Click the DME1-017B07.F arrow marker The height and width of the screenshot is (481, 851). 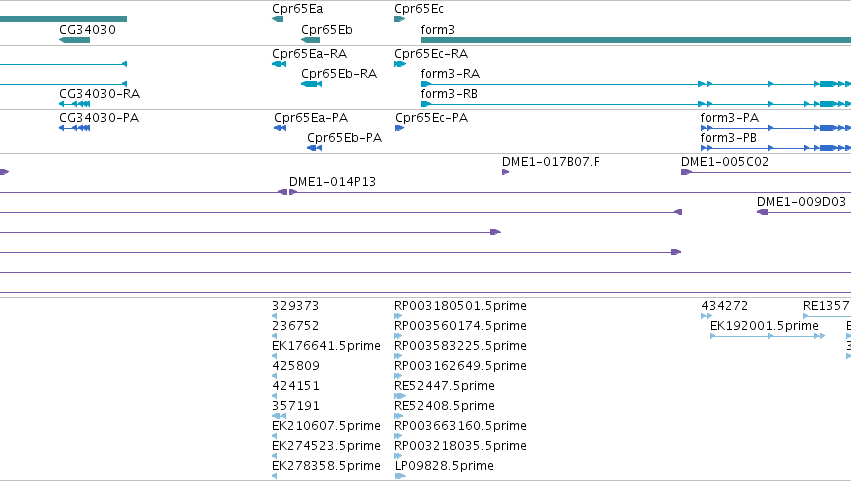tap(505, 172)
